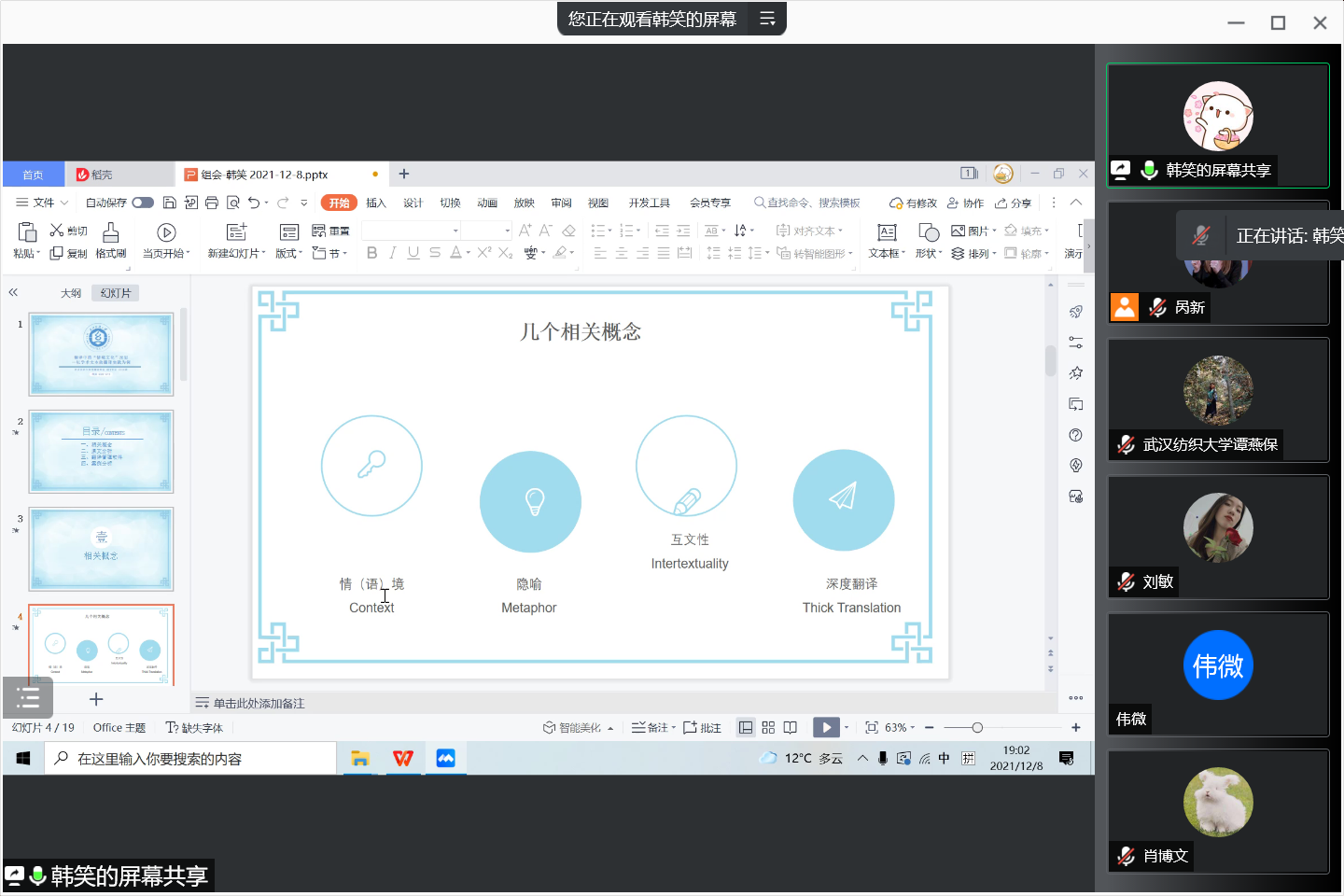Viewport: 1344px width, 896px height.
Task: Open the 审阅 review tab
Action: (x=561, y=203)
